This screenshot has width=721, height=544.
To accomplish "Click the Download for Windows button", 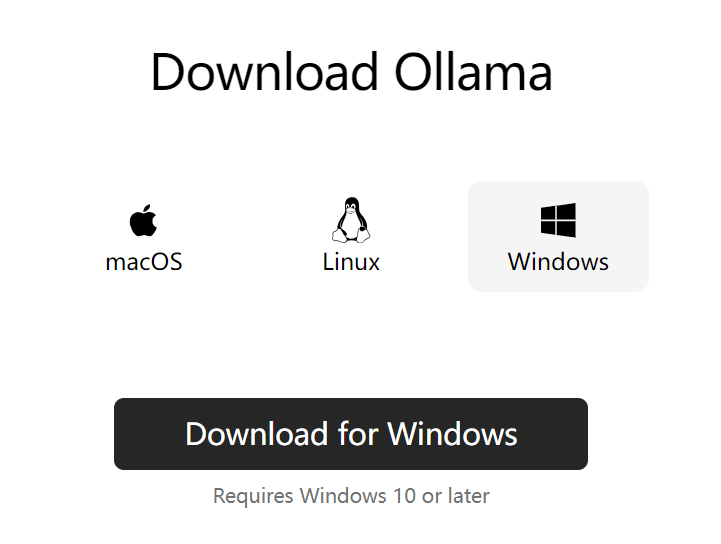I will pyautogui.click(x=351, y=434).
